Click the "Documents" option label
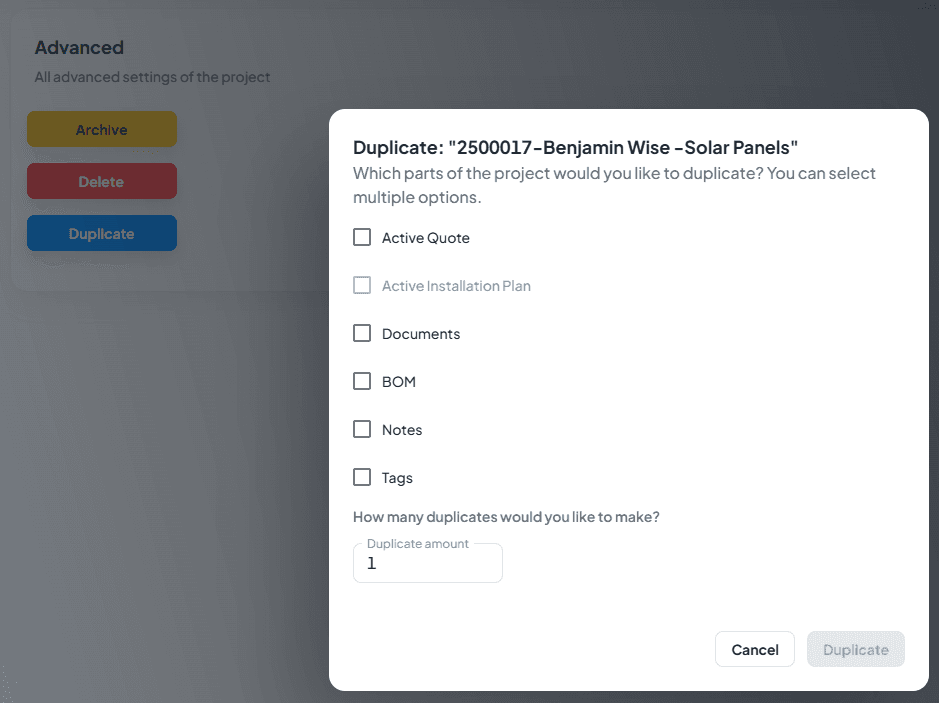The height and width of the screenshot is (703, 939). pyautogui.click(x=421, y=334)
